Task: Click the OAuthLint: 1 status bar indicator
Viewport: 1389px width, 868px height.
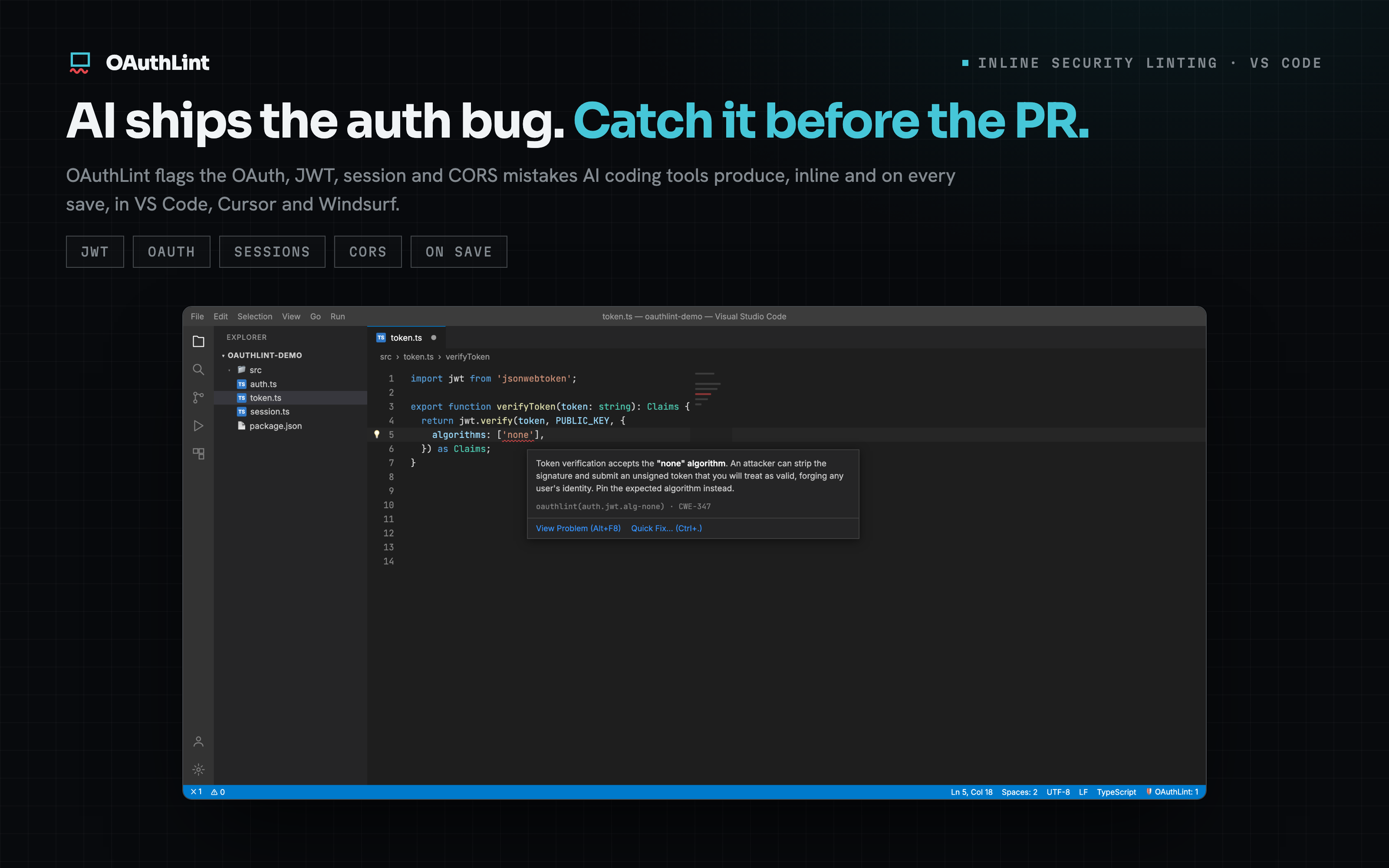Action: pyautogui.click(x=1172, y=792)
